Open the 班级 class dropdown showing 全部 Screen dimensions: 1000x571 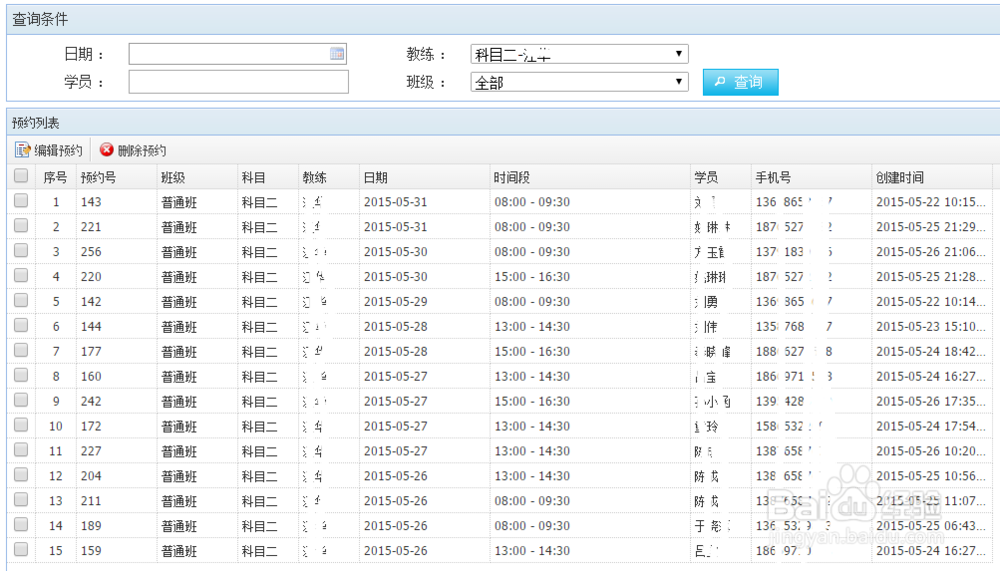tap(579, 82)
